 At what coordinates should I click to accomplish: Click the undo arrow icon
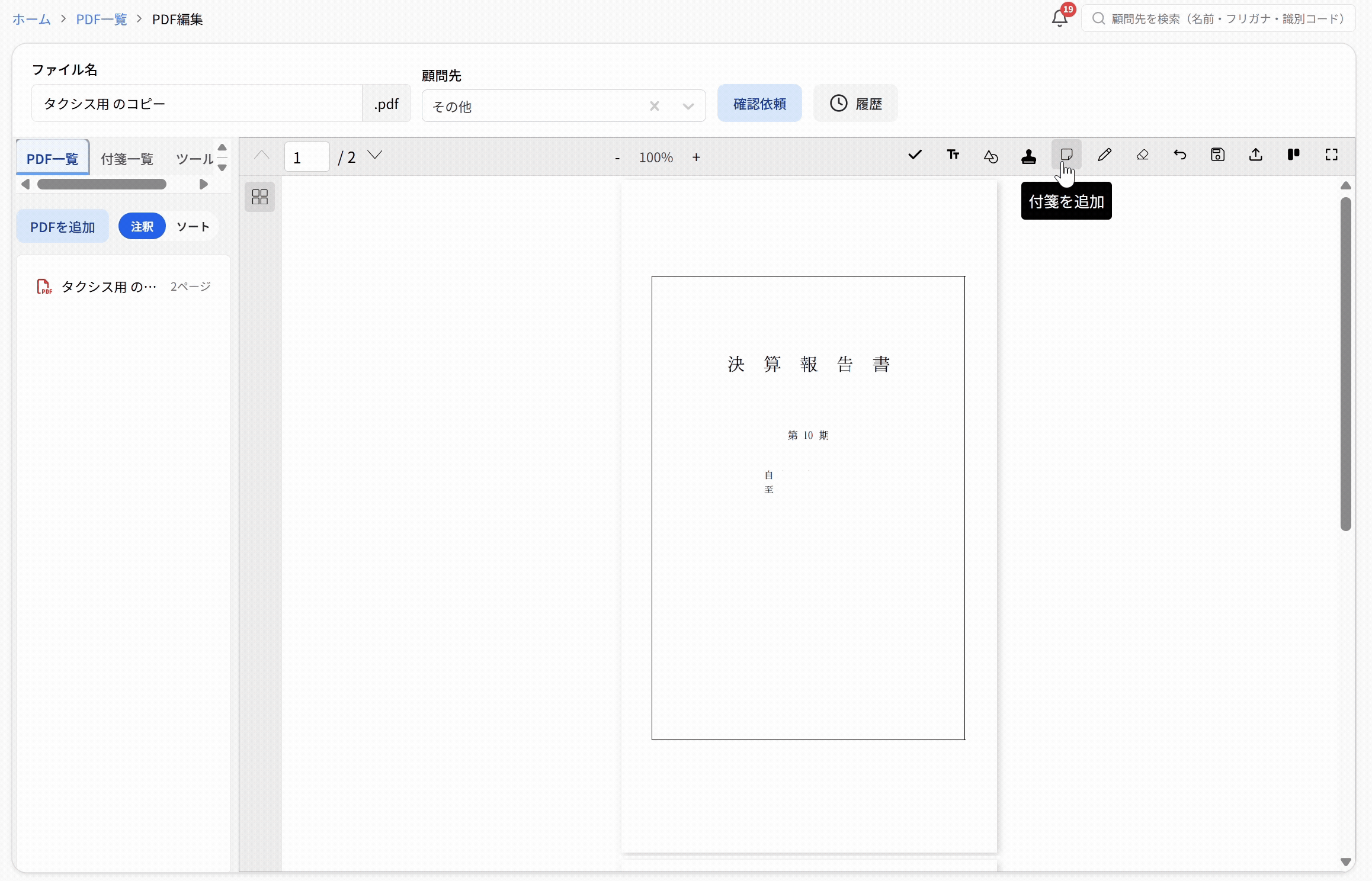pyautogui.click(x=1180, y=155)
